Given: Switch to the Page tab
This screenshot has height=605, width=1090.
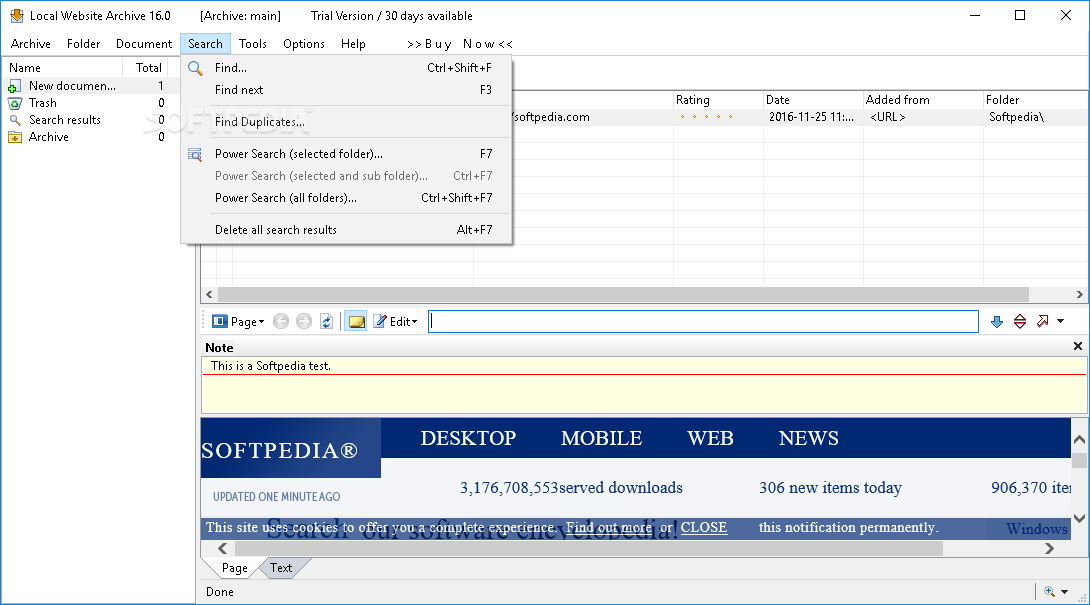Looking at the screenshot, I should pos(234,568).
